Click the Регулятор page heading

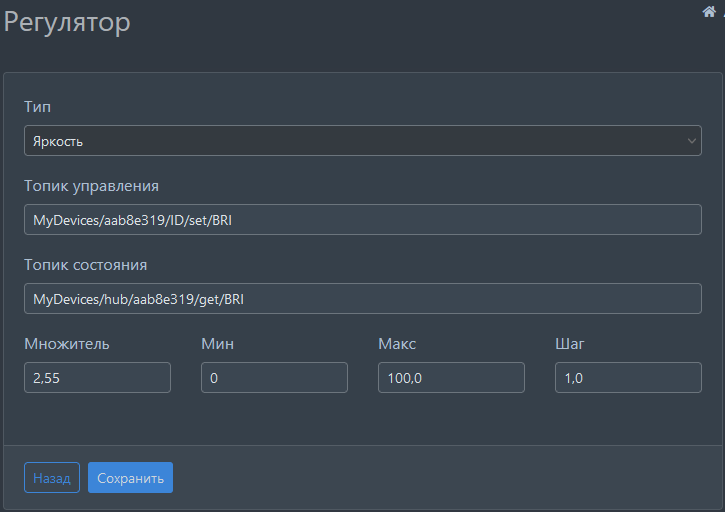67,22
